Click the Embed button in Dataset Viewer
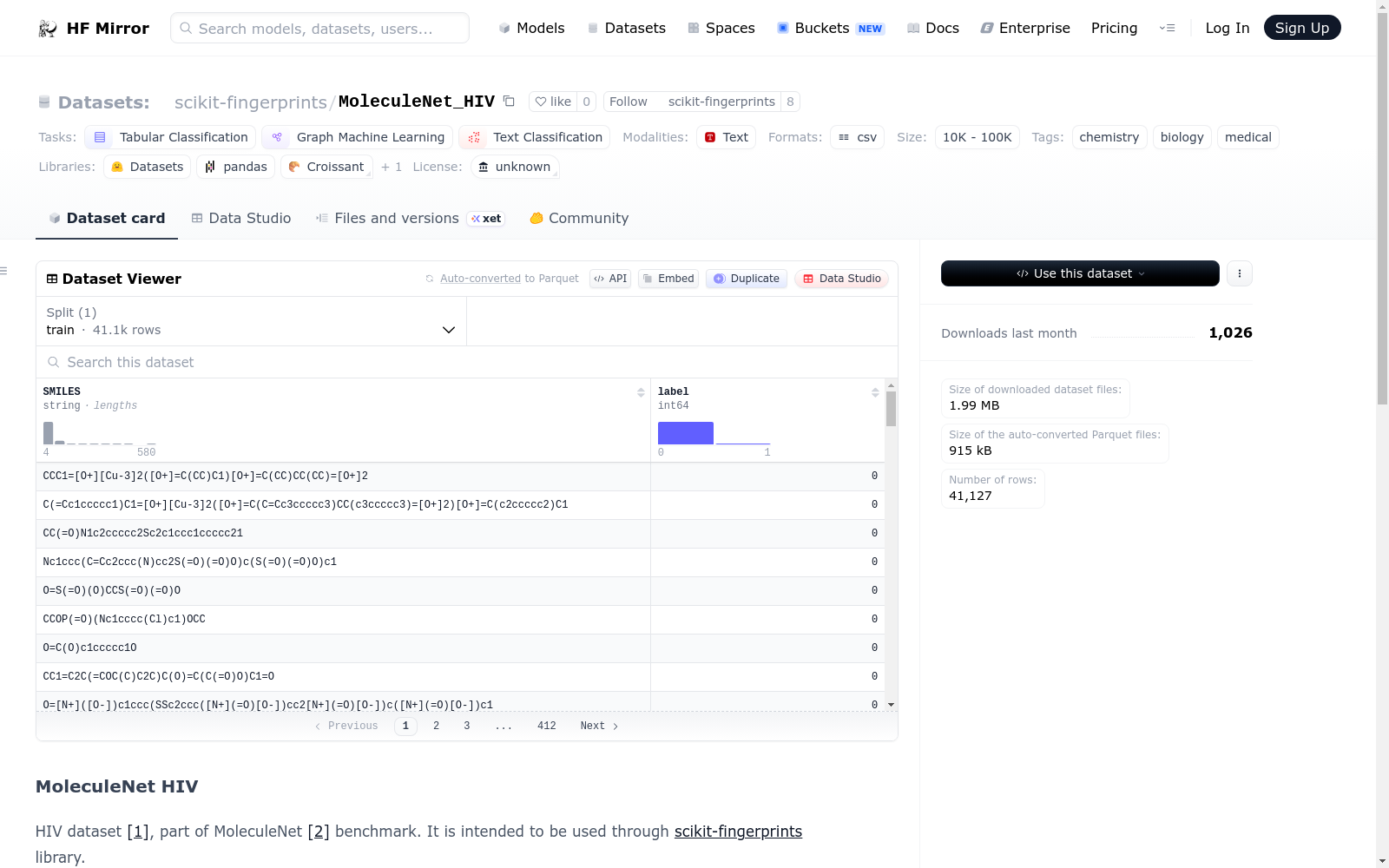Screen dimensions: 1389x868 [x=668, y=279]
